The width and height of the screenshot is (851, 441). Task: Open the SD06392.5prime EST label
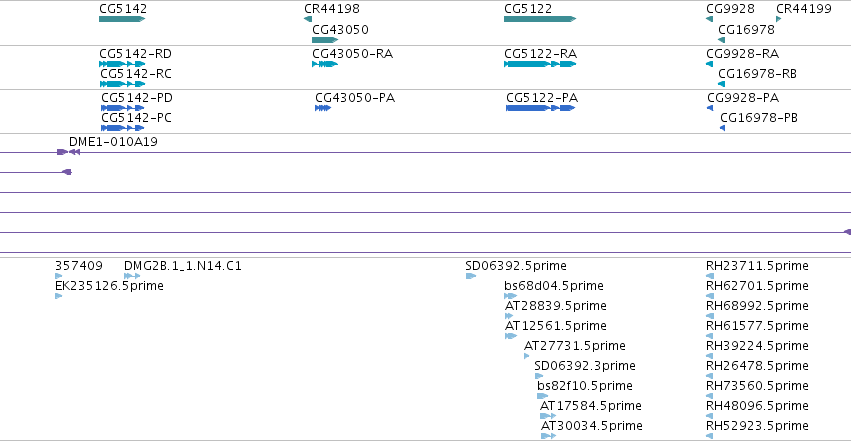(516, 266)
